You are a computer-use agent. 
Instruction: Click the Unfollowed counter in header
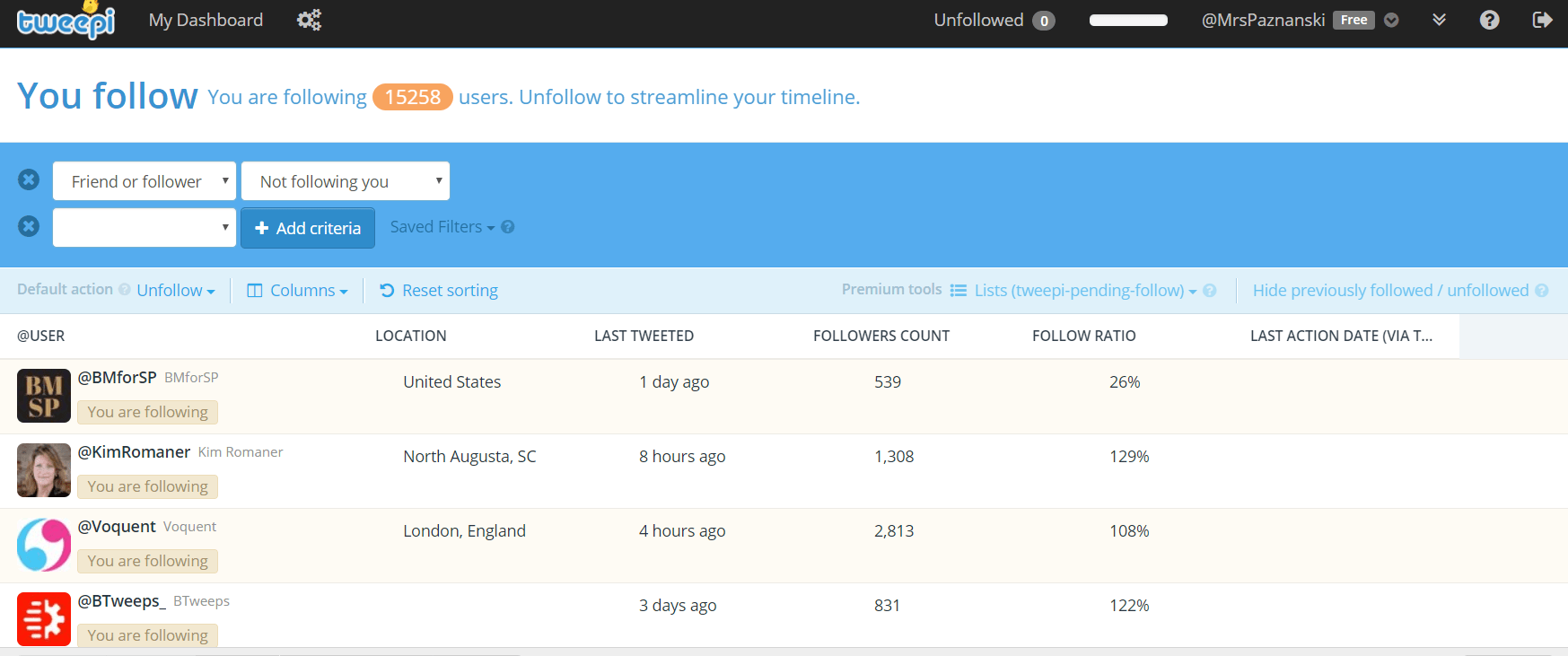(x=994, y=20)
